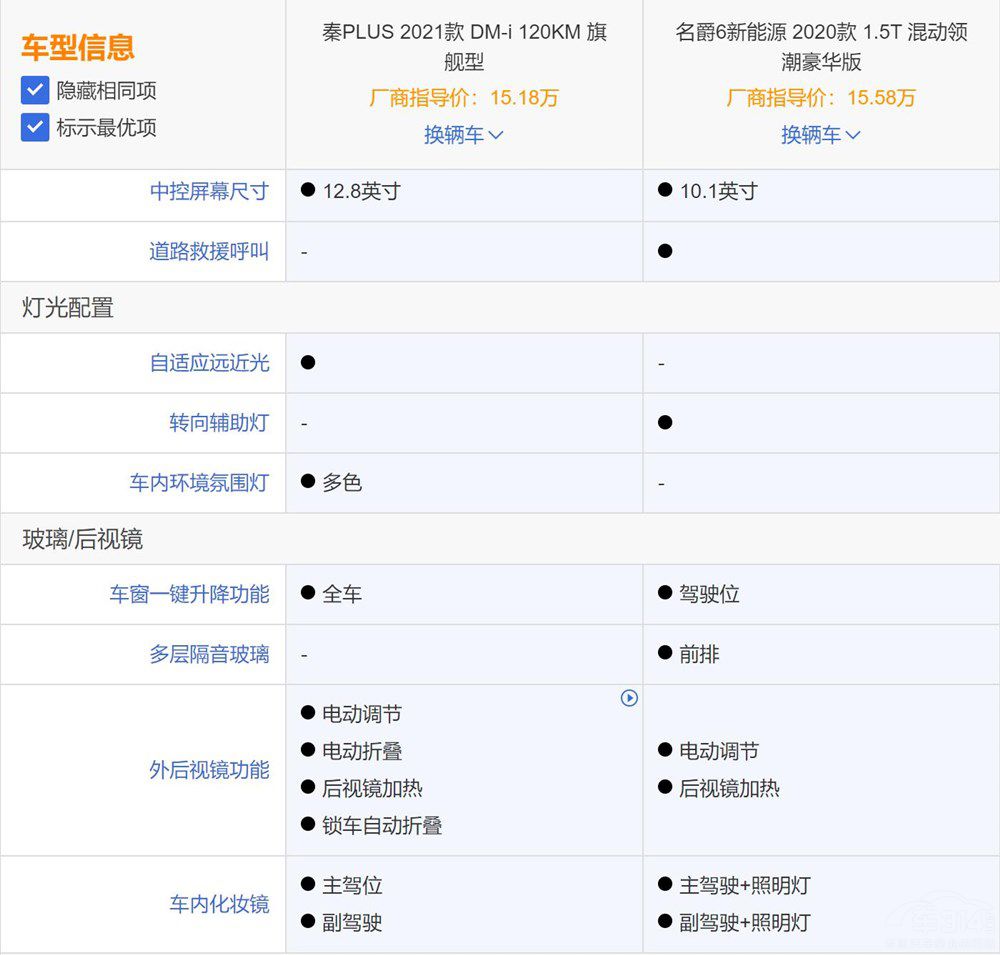Uncheck the 隐藏相同项 checkbox
The height and width of the screenshot is (955, 1000).
coord(34,89)
